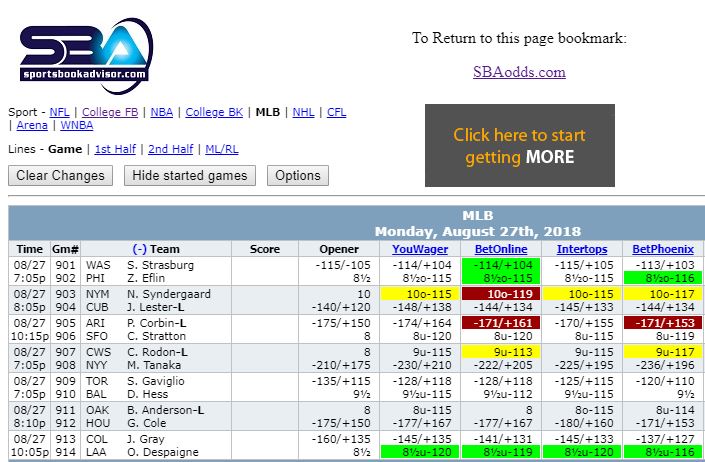Click game number 909 TOR row
This screenshot has width=705, height=462.
coord(65,381)
